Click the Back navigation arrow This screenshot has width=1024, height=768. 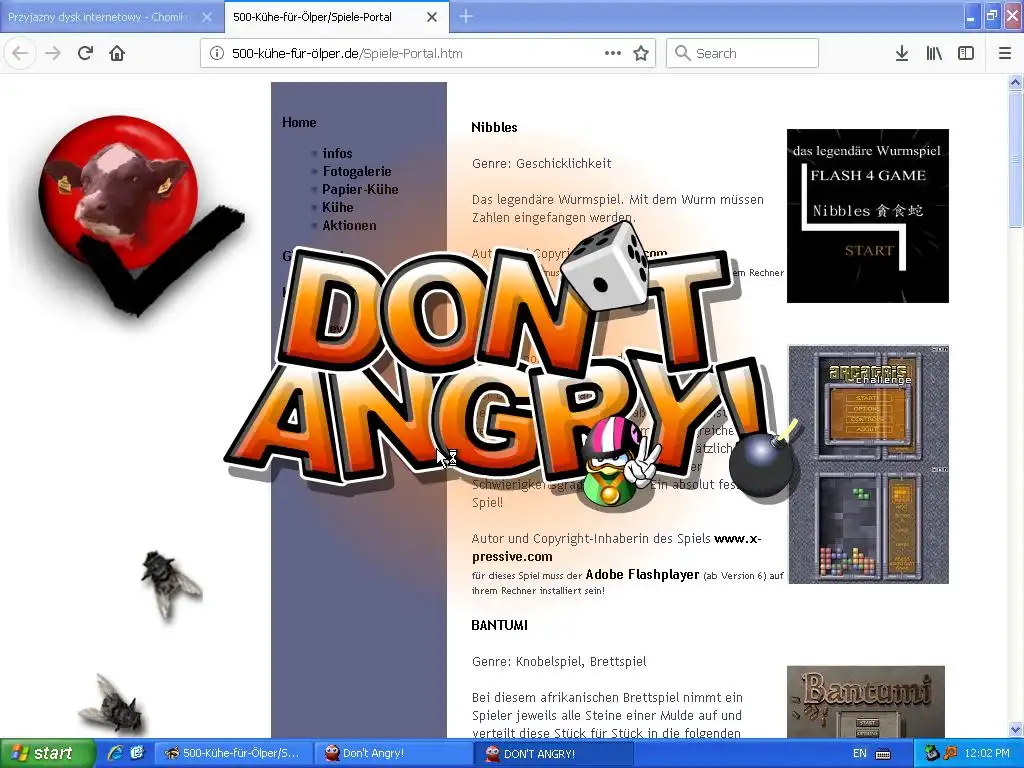(20, 54)
